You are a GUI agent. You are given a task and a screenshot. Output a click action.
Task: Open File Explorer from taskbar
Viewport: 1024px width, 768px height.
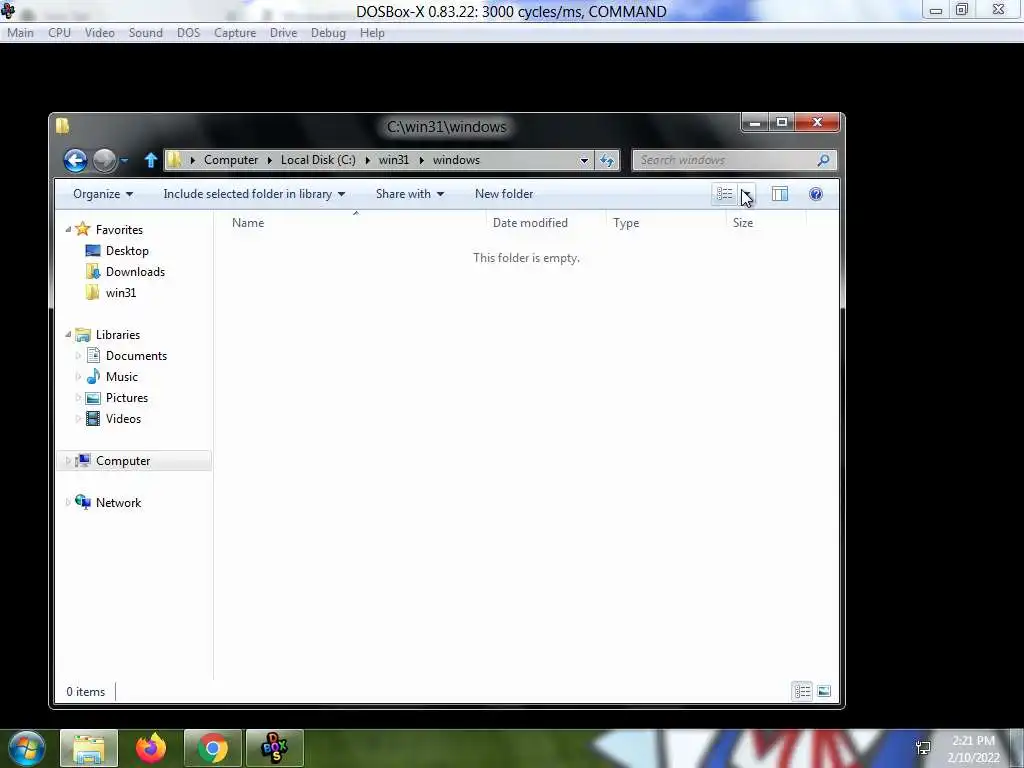89,748
